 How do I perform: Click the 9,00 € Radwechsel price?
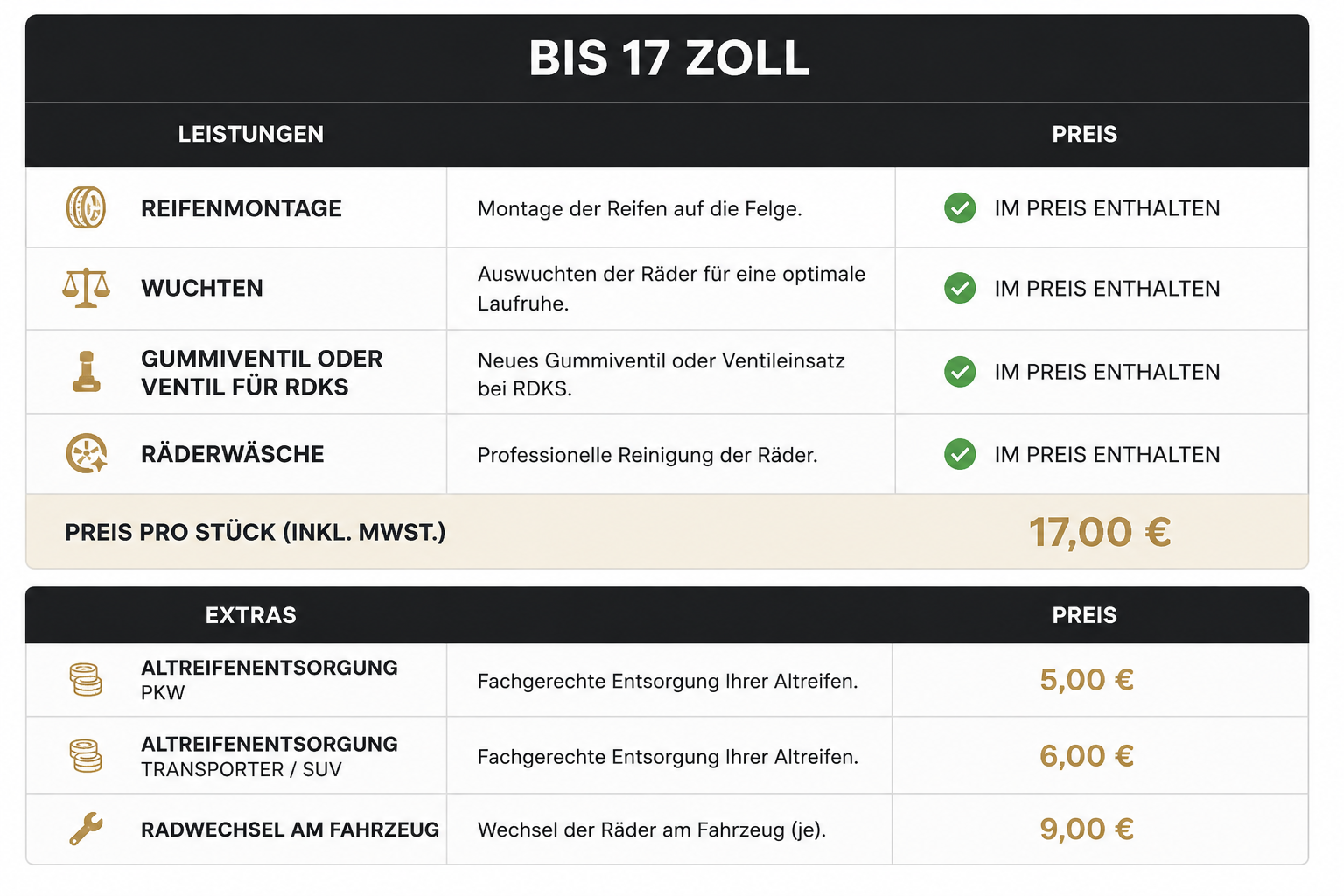pos(1087,829)
